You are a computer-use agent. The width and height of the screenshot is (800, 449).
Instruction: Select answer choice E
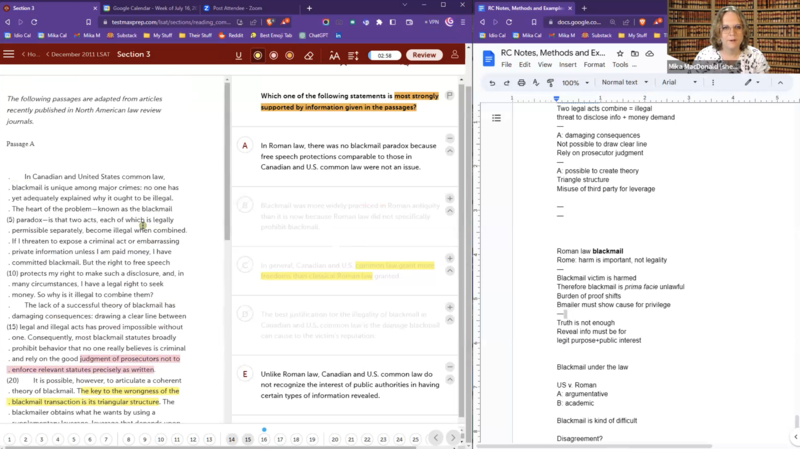245,375
